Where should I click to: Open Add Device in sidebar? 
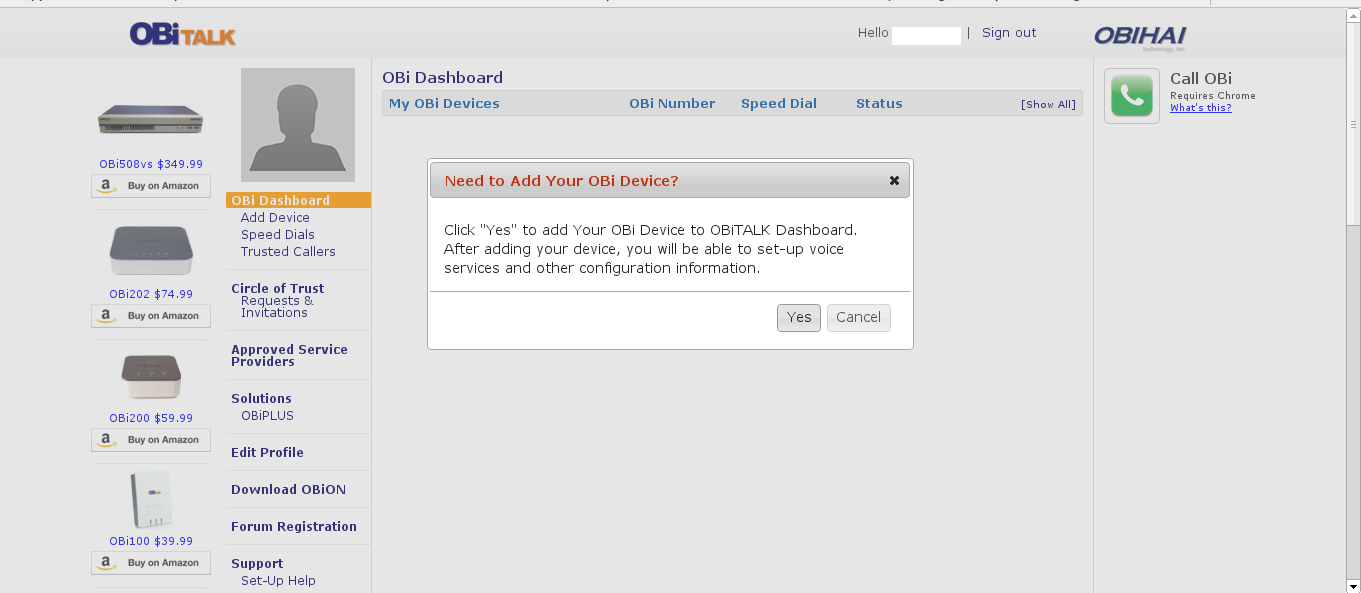coord(275,218)
